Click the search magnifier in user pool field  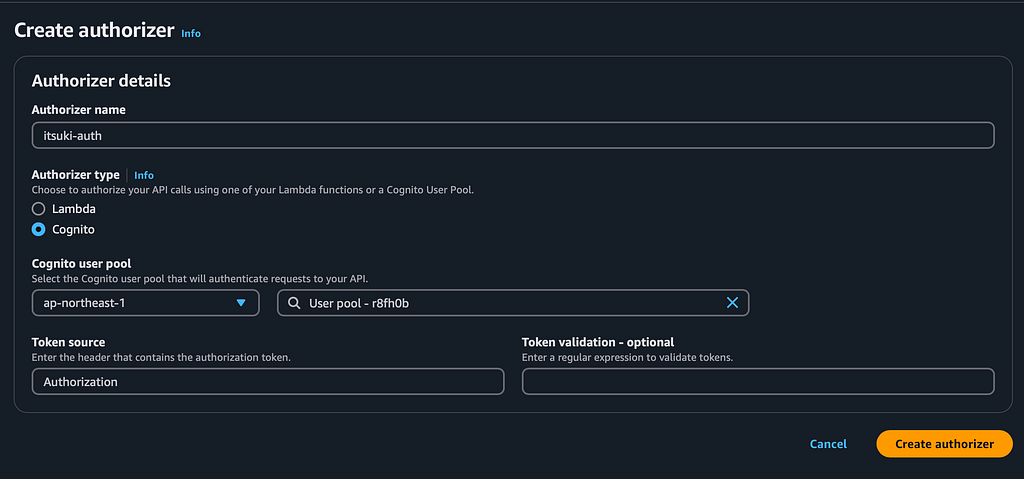[x=294, y=303]
